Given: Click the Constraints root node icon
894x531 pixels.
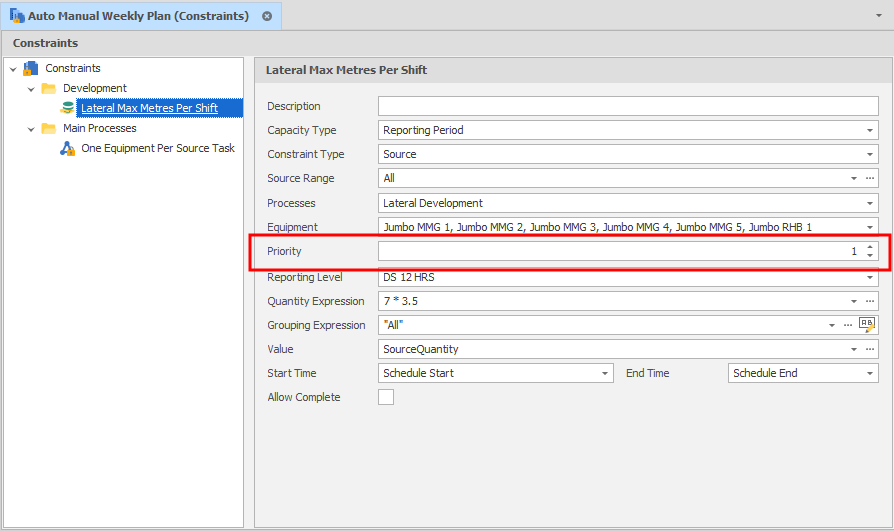Looking at the screenshot, I should 30,68.
